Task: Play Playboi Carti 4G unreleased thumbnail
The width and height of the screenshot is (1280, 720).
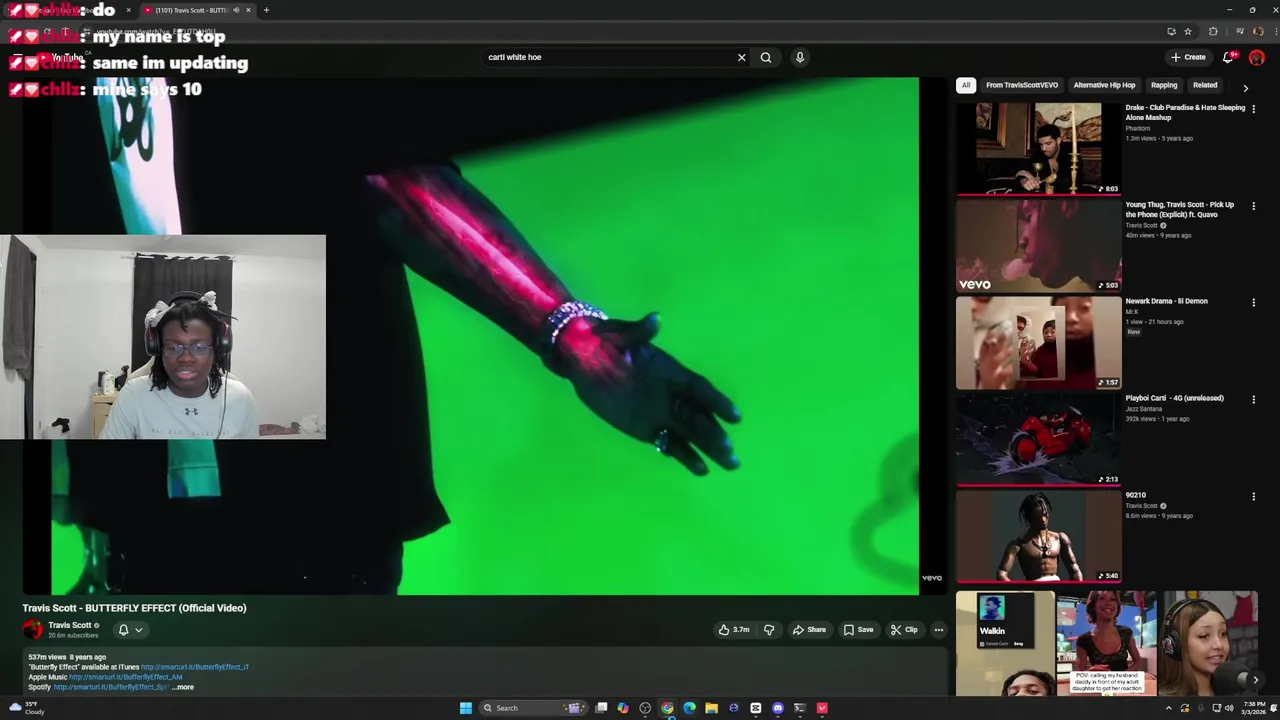Action: coord(1039,439)
